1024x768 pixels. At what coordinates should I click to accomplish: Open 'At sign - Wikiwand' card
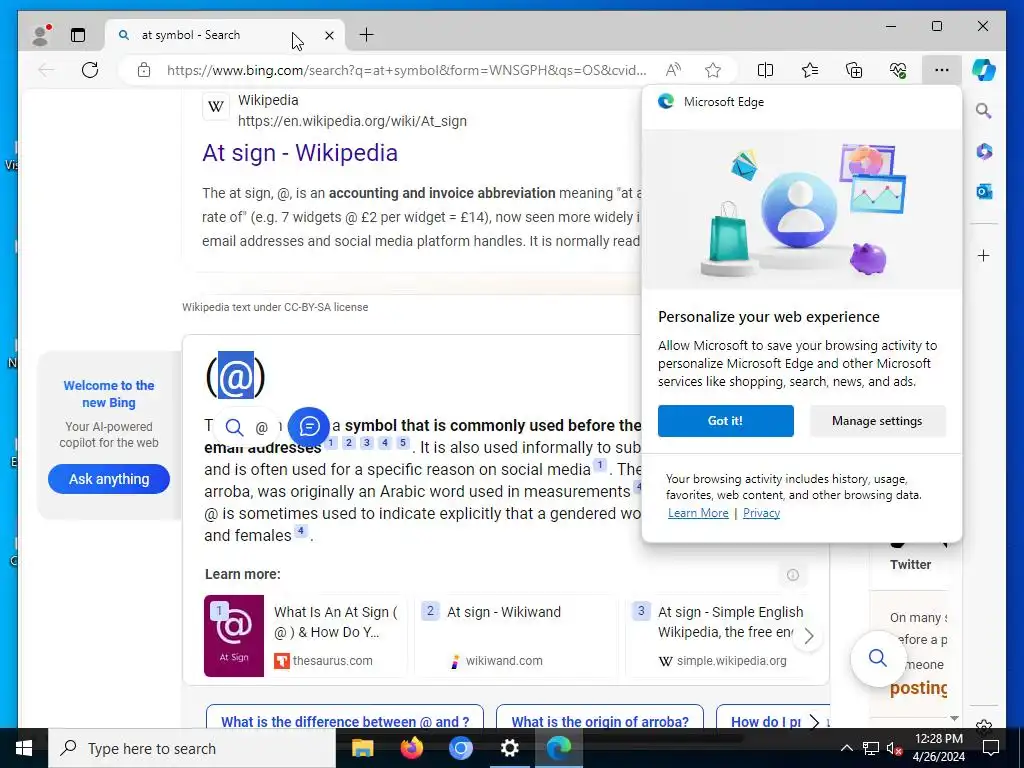(x=516, y=635)
